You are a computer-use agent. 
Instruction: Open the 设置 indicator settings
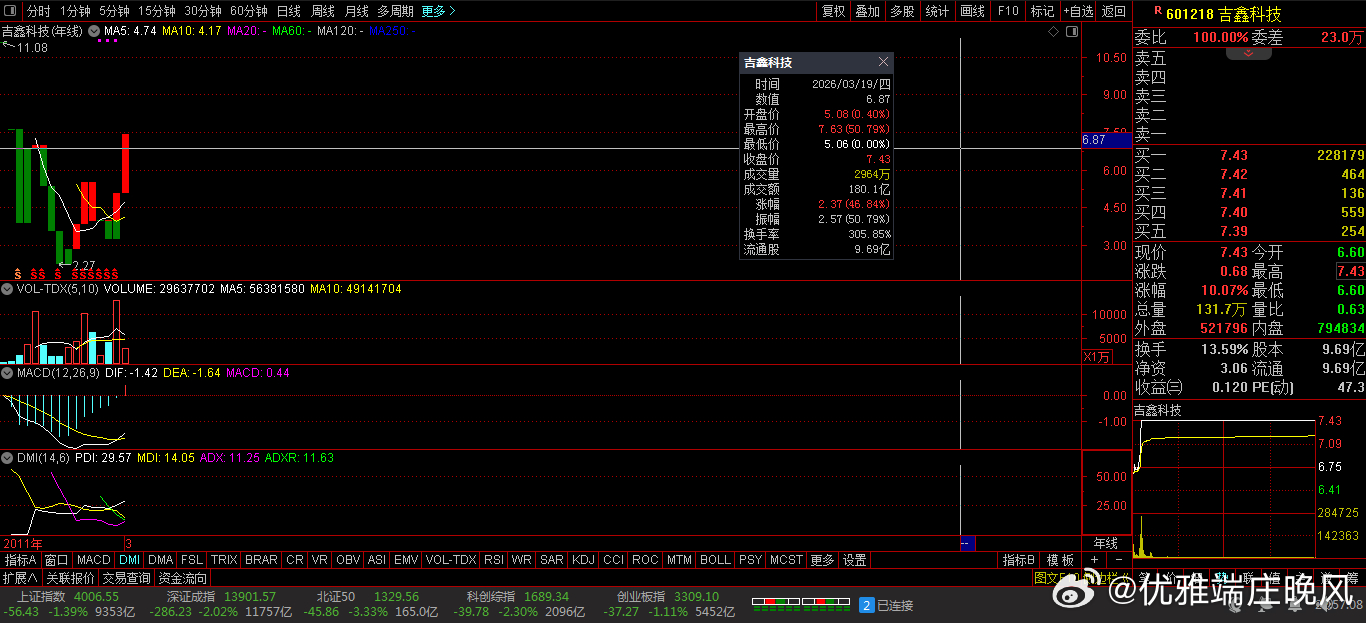[855, 560]
